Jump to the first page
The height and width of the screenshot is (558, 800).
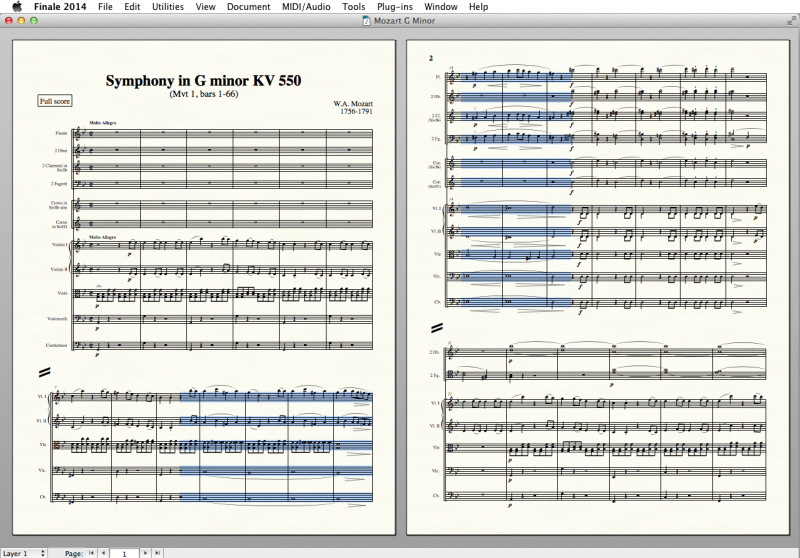(91, 553)
